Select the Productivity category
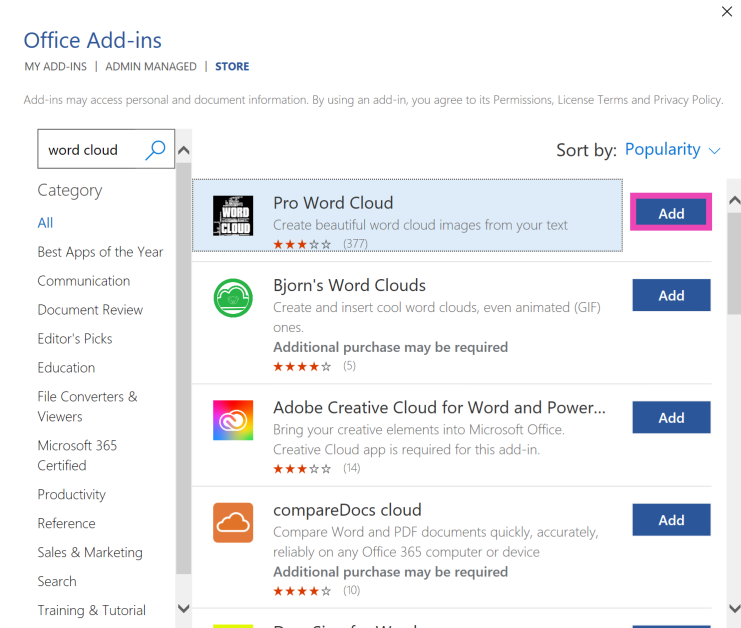 [x=71, y=495]
